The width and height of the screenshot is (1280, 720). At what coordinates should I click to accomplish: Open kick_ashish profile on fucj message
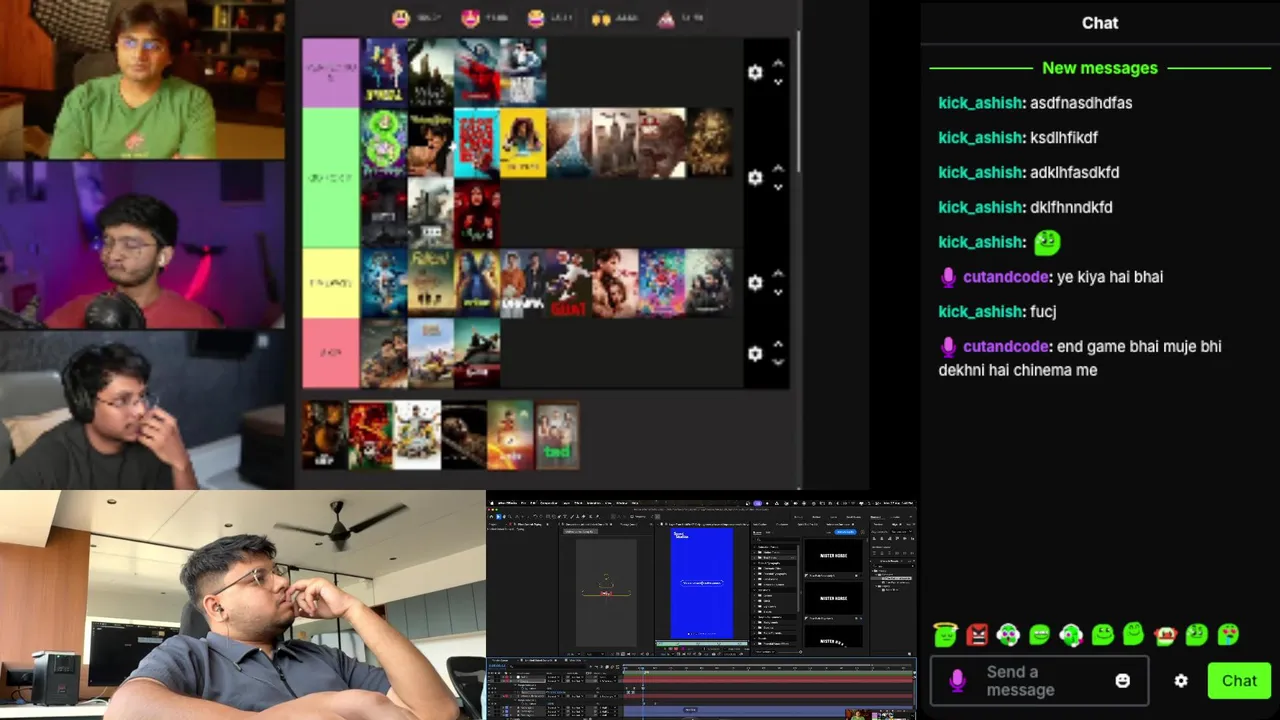[x=981, y=312]
